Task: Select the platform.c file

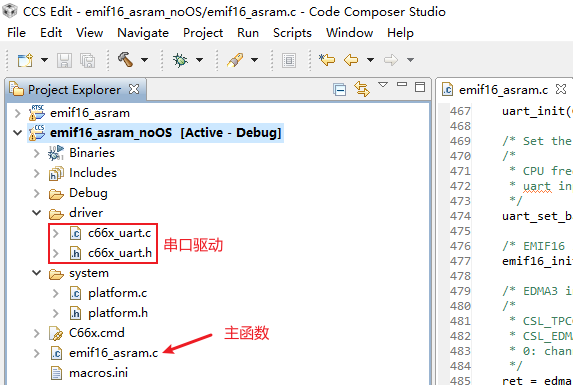Action: (117, 293)
